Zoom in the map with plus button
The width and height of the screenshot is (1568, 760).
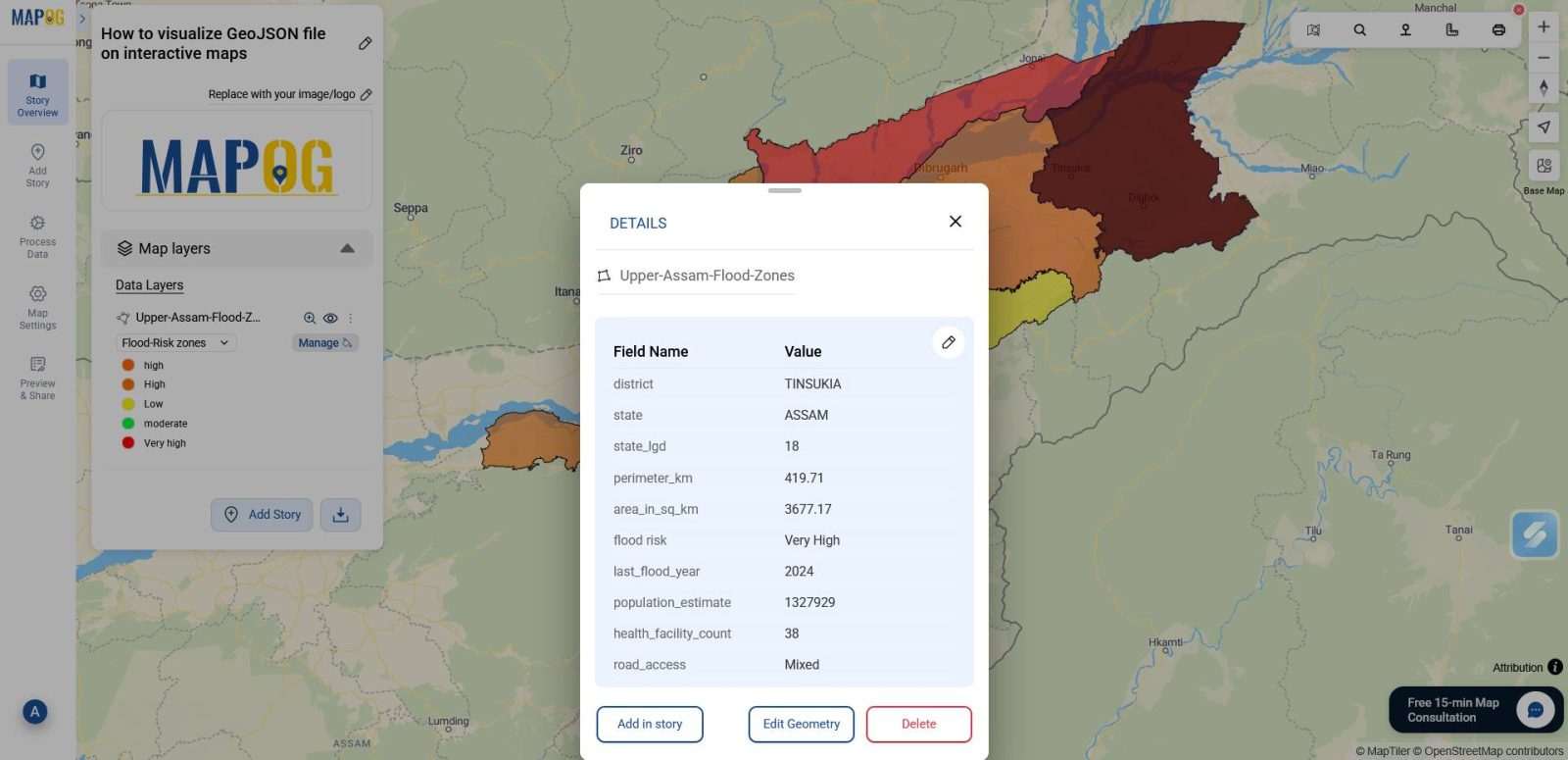coord(1543,26)
